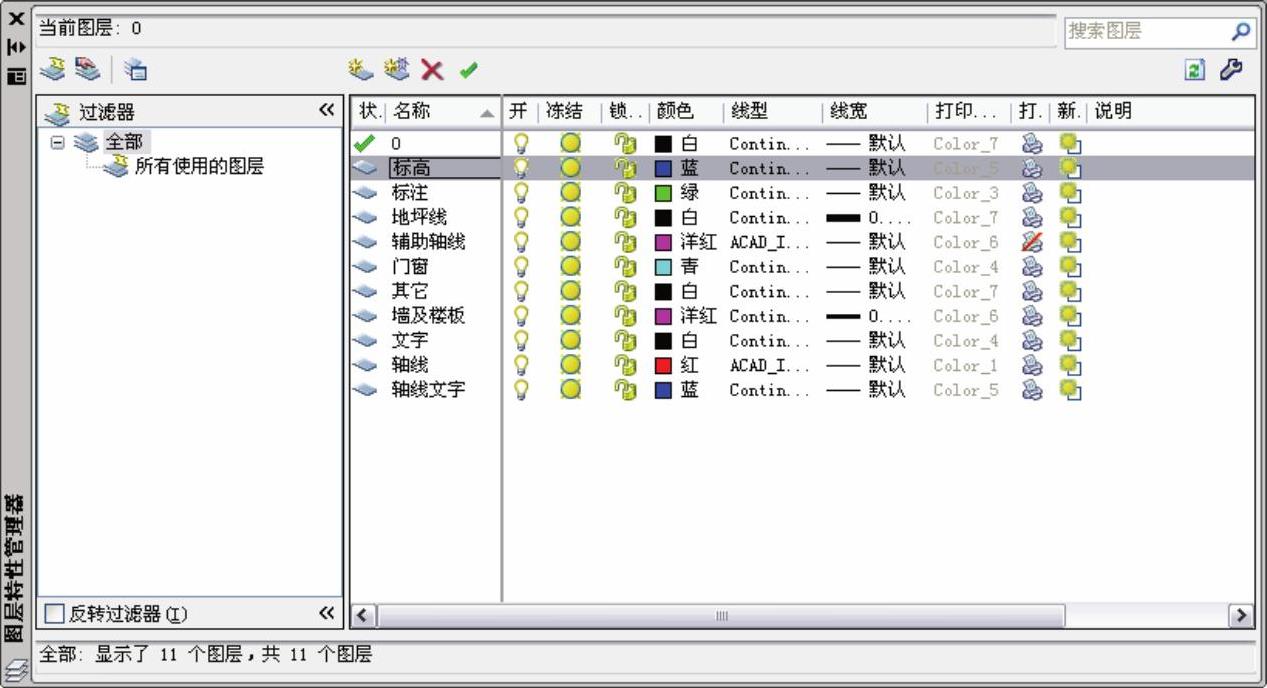Toggle new viewport freeze for 轴线文字
This screenshot has width=1267, height=688.
[x=1071, y=389]
